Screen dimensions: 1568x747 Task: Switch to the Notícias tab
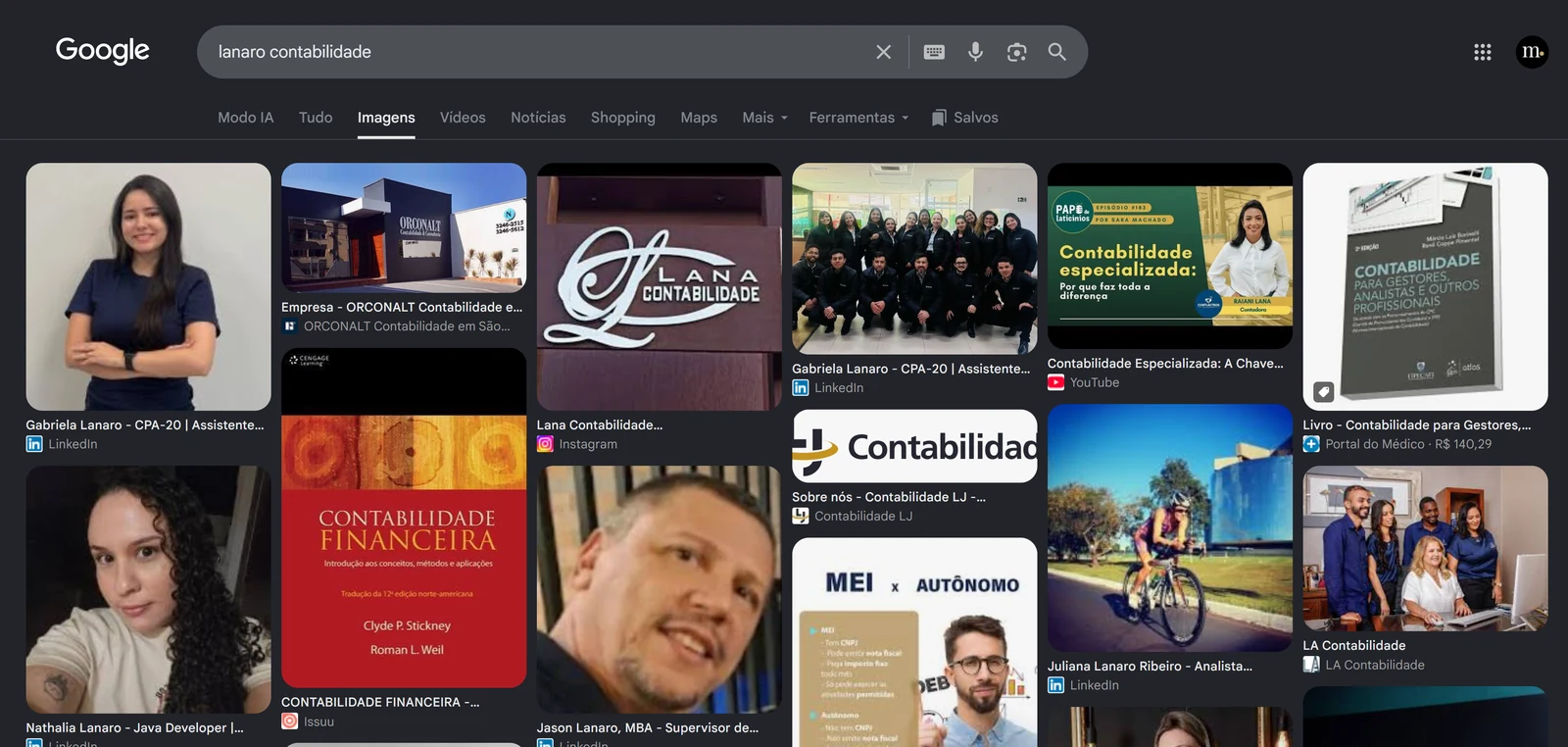538,118
